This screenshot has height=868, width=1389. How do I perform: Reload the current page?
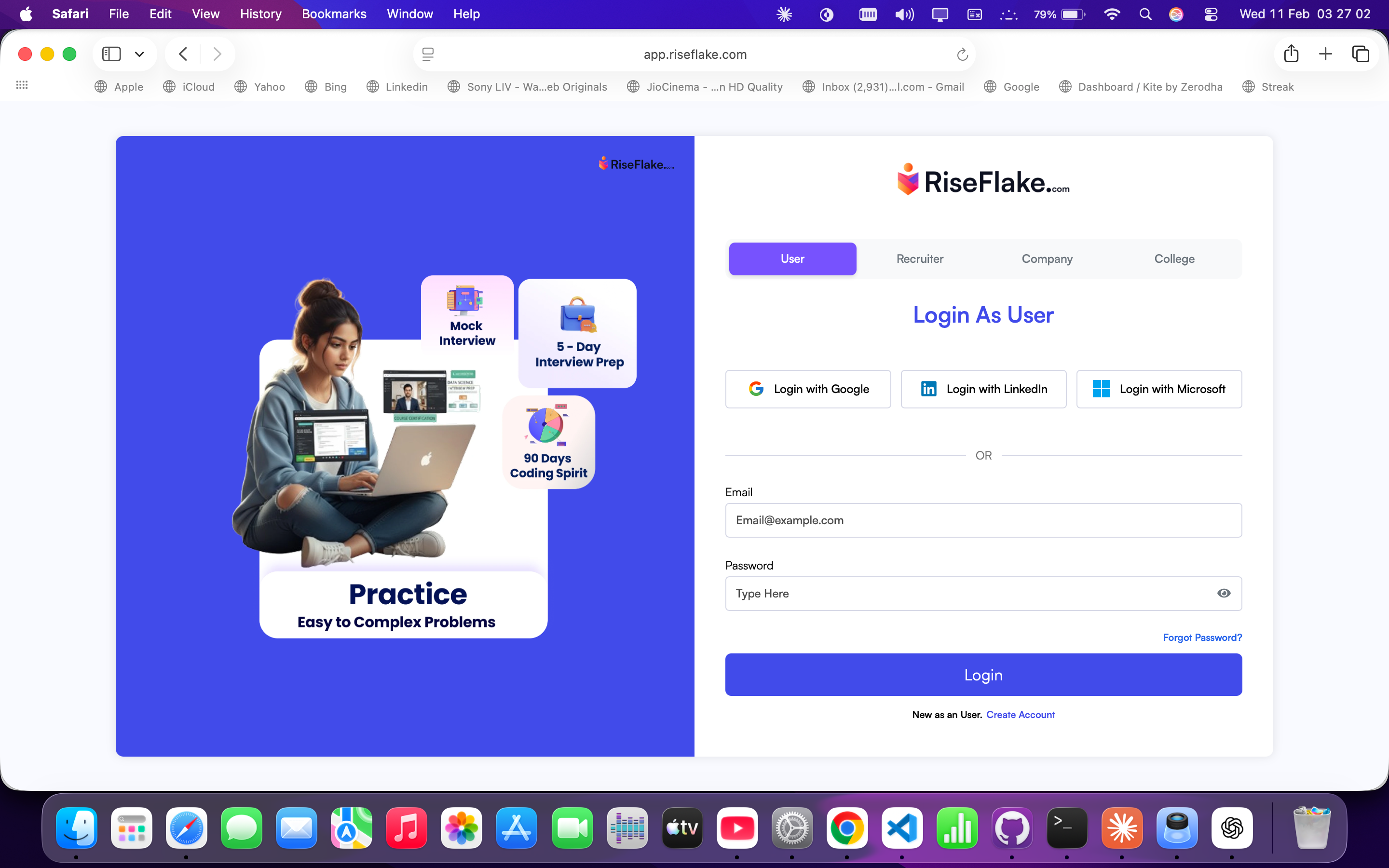(x=962, y=54)
